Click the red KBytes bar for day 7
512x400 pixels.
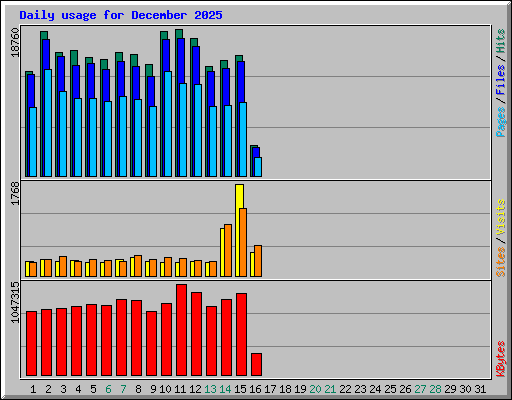click(x=121, y=337)
